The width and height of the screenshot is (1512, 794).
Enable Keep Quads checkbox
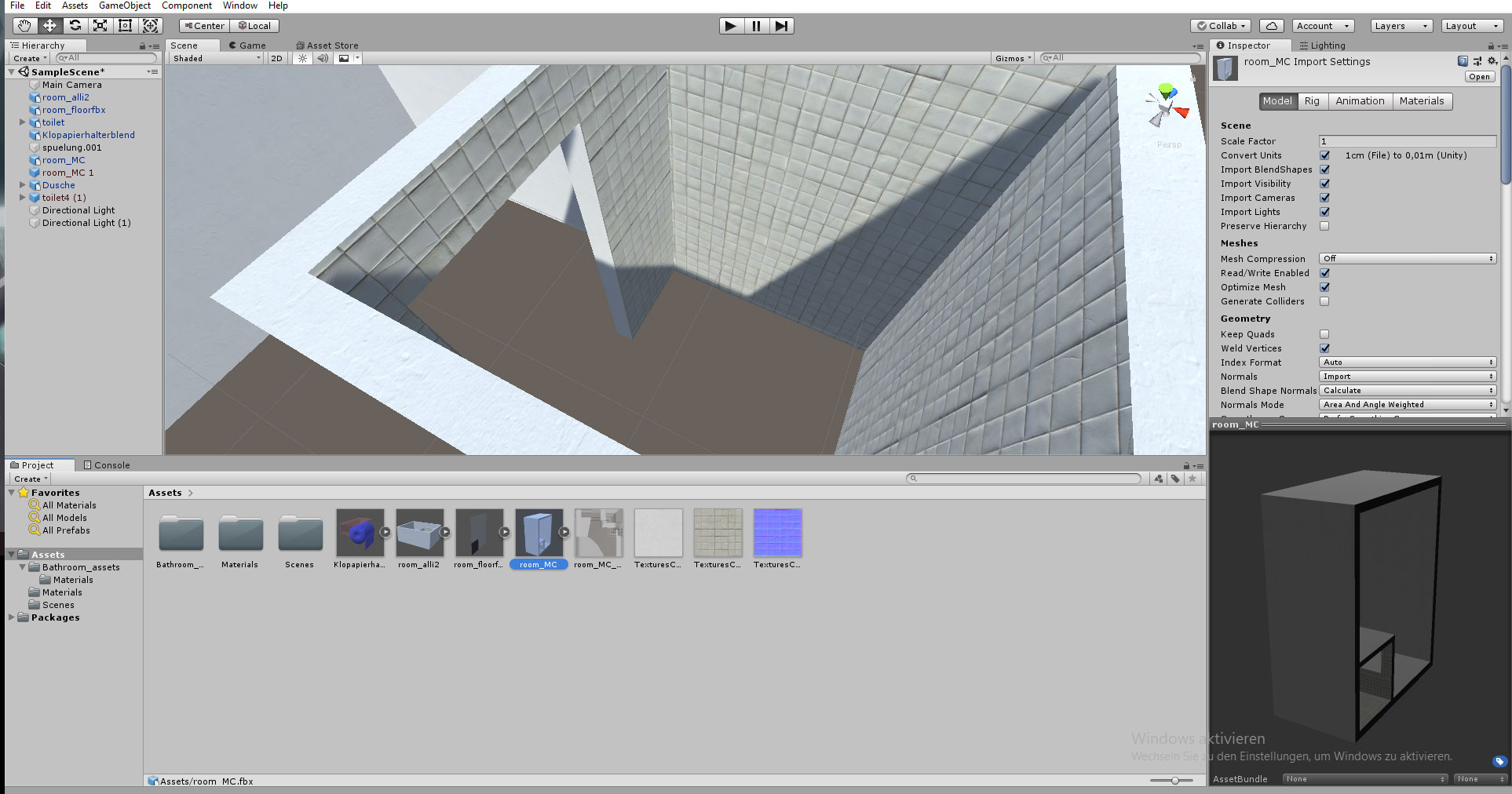[1324, 334]
